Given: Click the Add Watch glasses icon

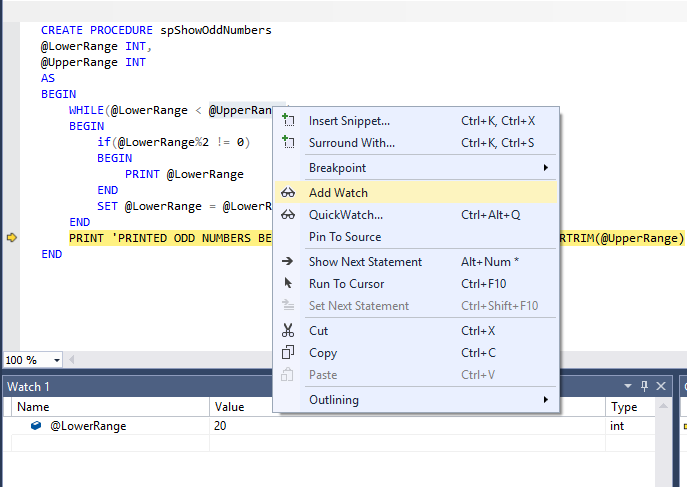Looking at the screenshot, I should 288,193.
